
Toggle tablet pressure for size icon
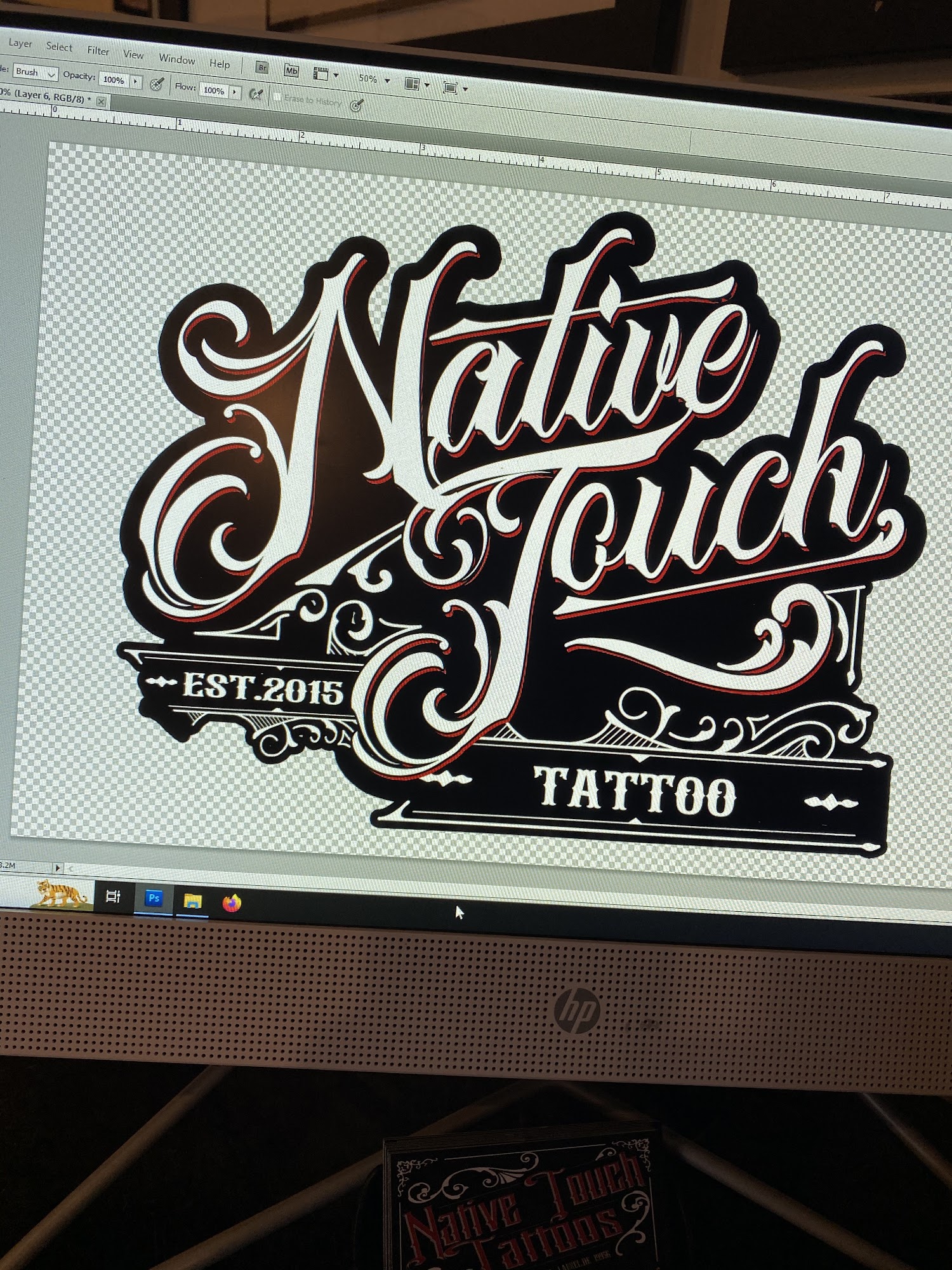point(357,105)
